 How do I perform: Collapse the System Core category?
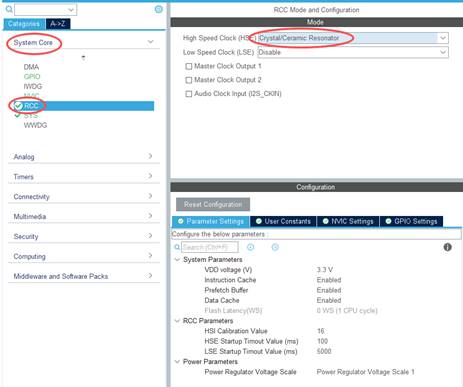tap(150, 42)
